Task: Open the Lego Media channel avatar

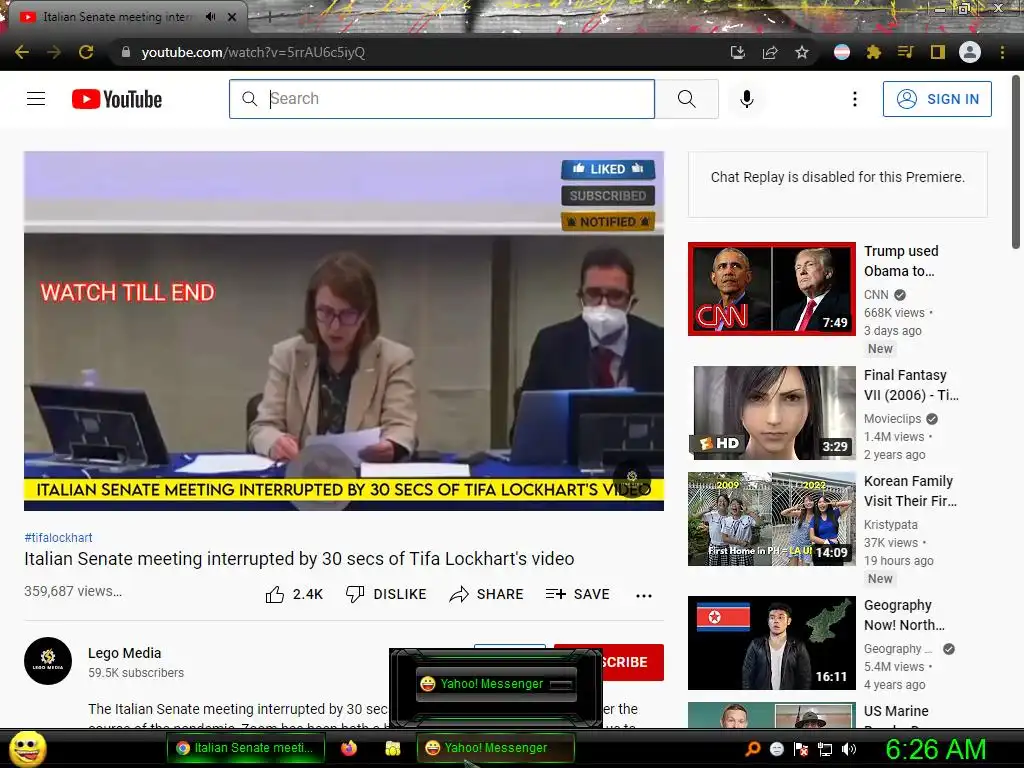Action: 48,661
